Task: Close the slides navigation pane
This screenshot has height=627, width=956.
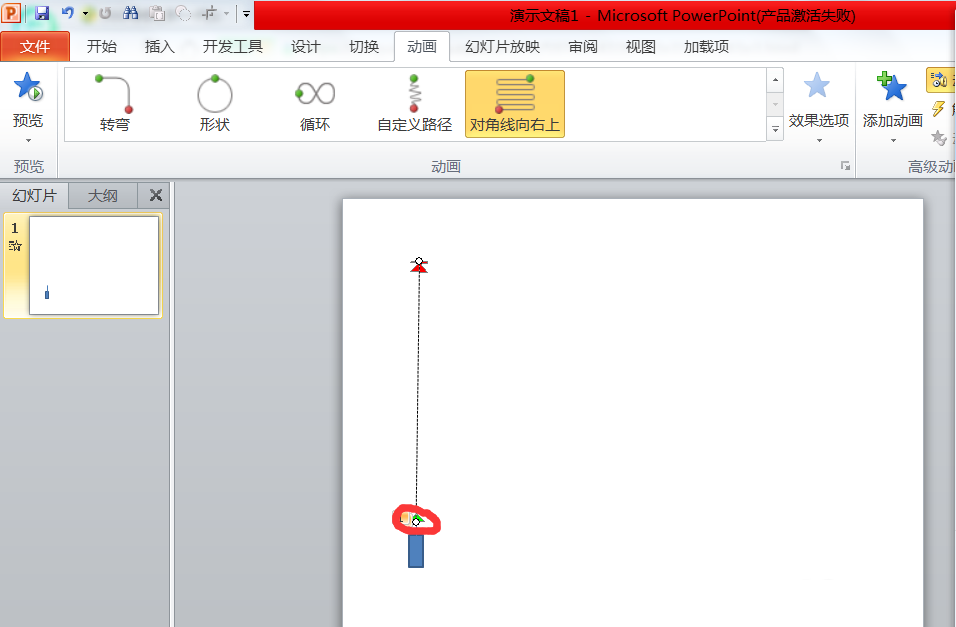Action: pos(155,195)
